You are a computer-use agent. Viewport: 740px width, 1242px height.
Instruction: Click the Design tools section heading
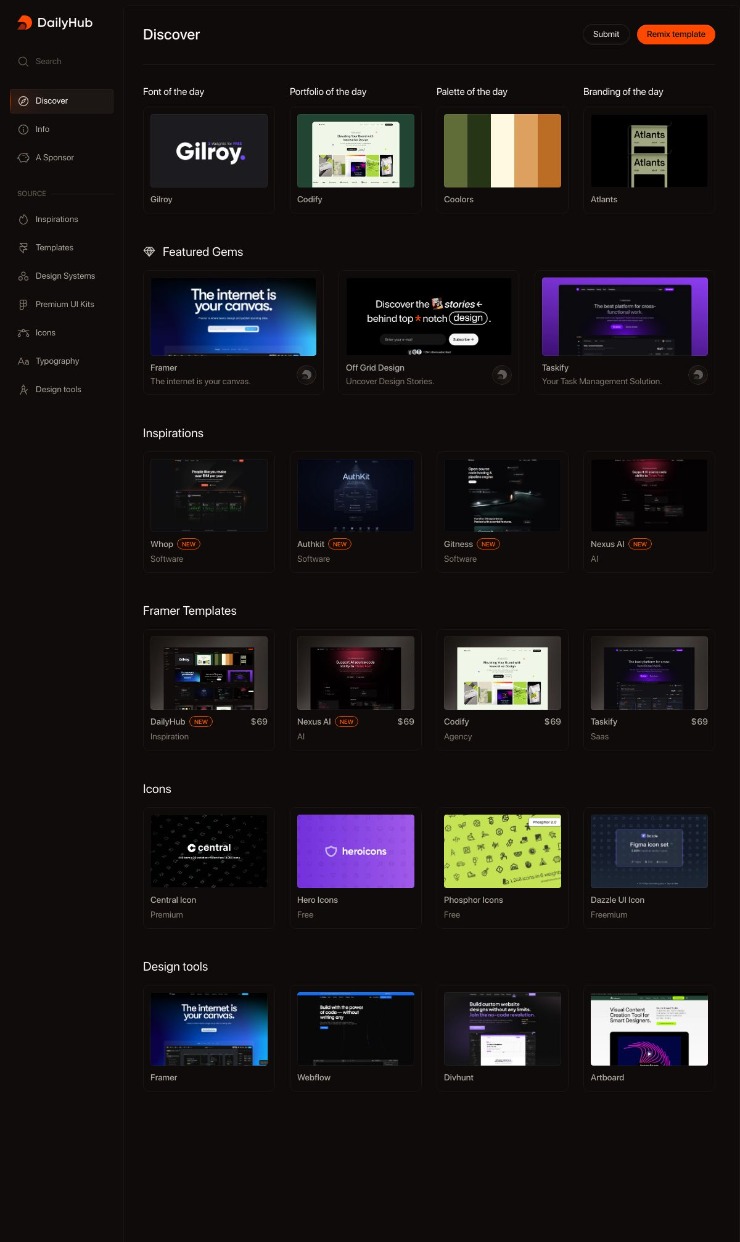click(175, 967)
